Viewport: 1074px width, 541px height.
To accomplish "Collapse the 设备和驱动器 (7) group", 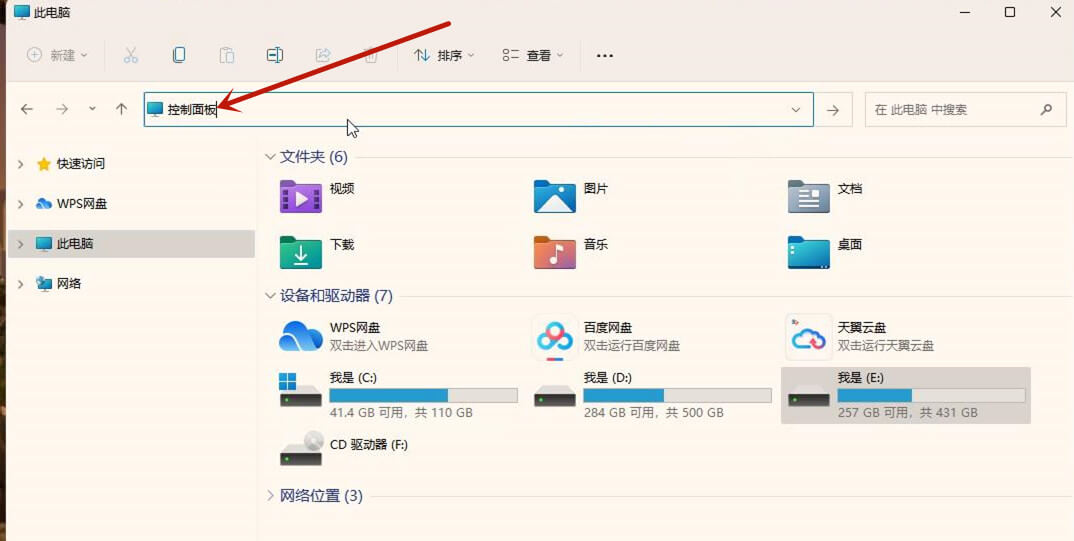I will click(x=270, y=296).
